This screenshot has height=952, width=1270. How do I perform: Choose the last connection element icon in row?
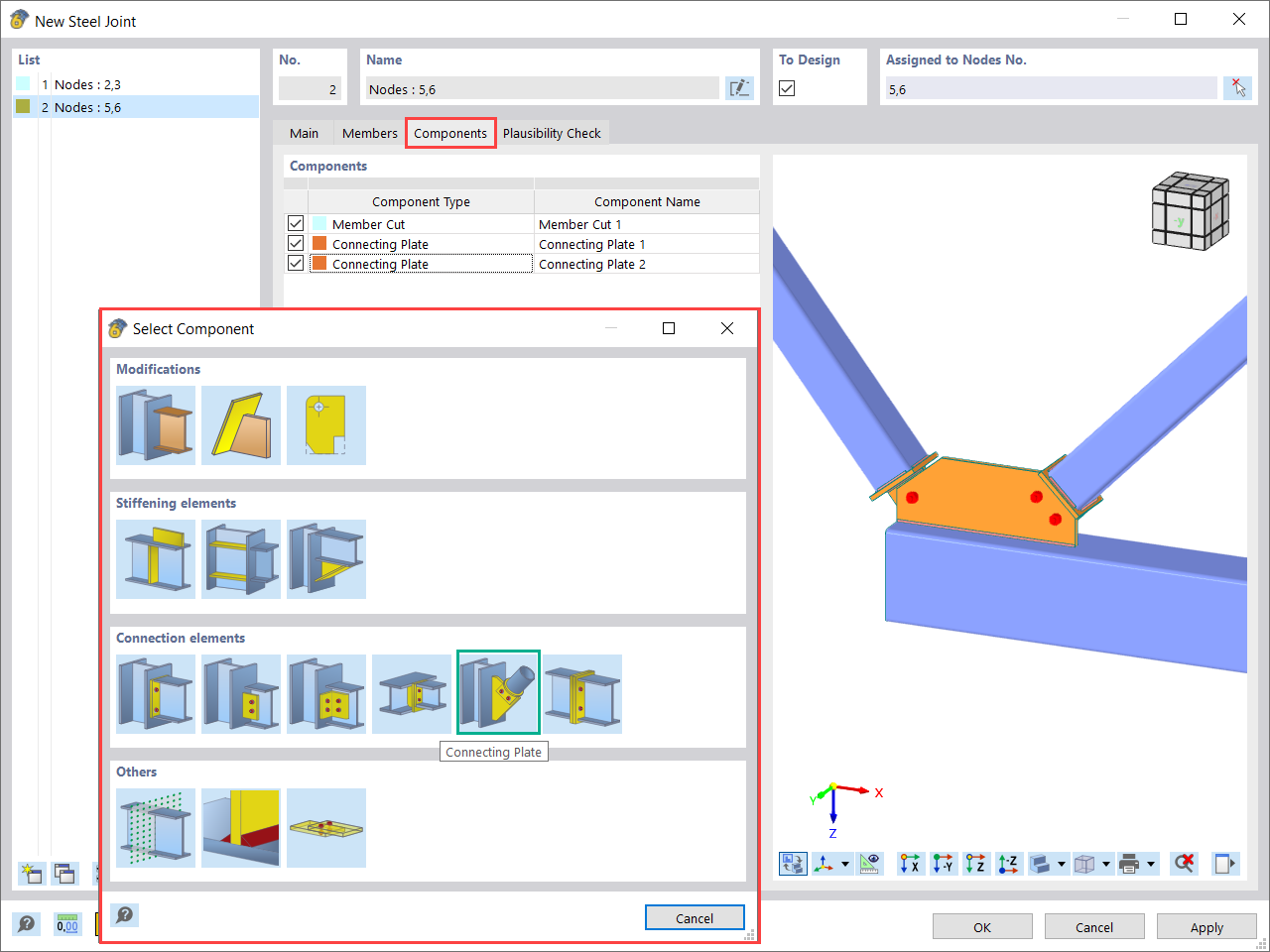(582, 694)
